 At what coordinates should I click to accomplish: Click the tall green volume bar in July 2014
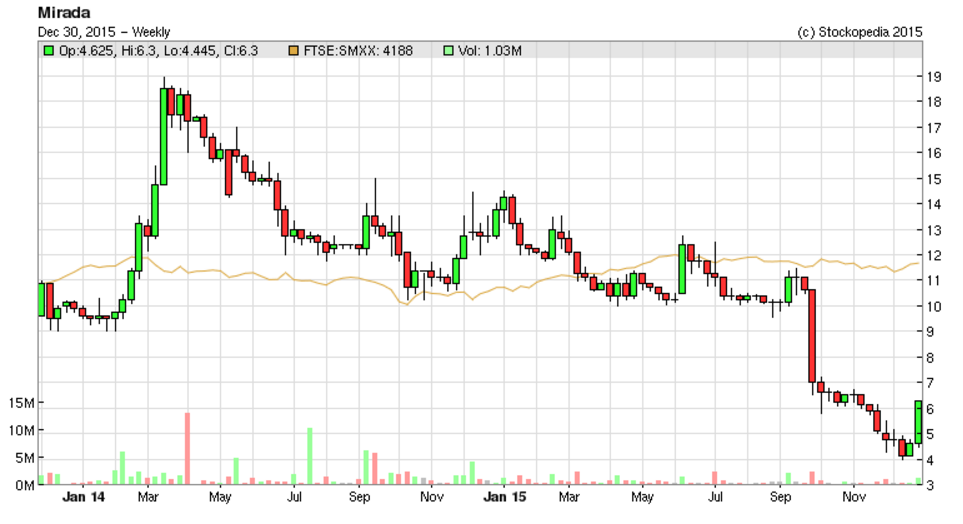click(x=310, y=456)
